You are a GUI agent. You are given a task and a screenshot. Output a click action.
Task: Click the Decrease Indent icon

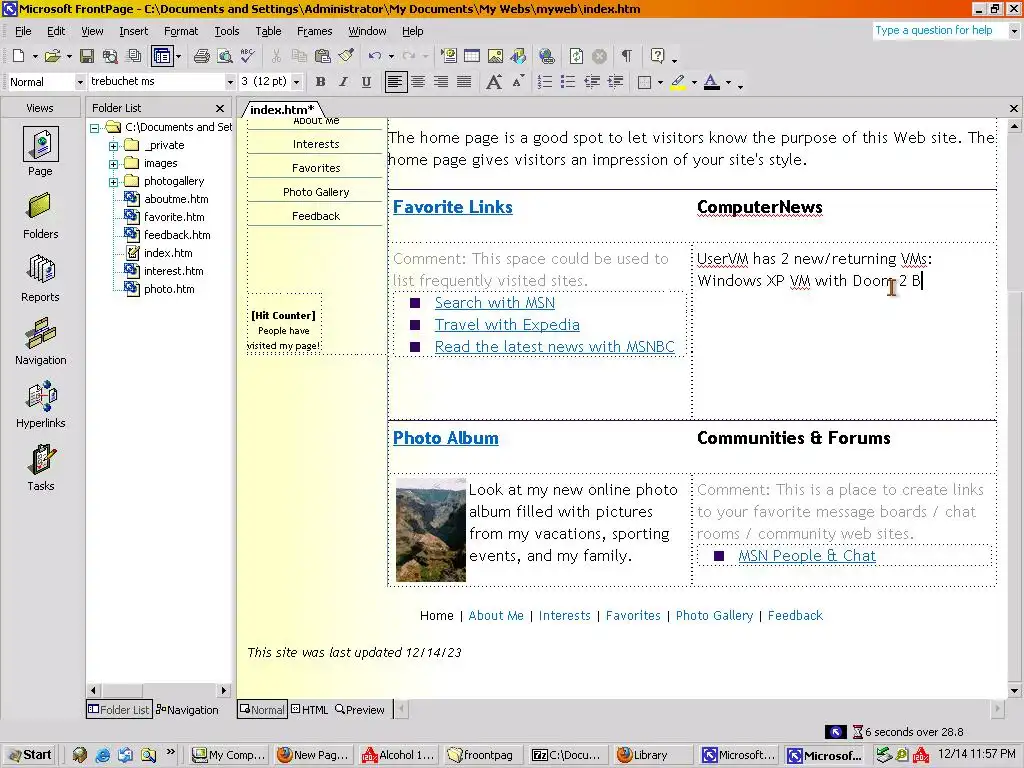pyautogui.click(x=592, y=82)
